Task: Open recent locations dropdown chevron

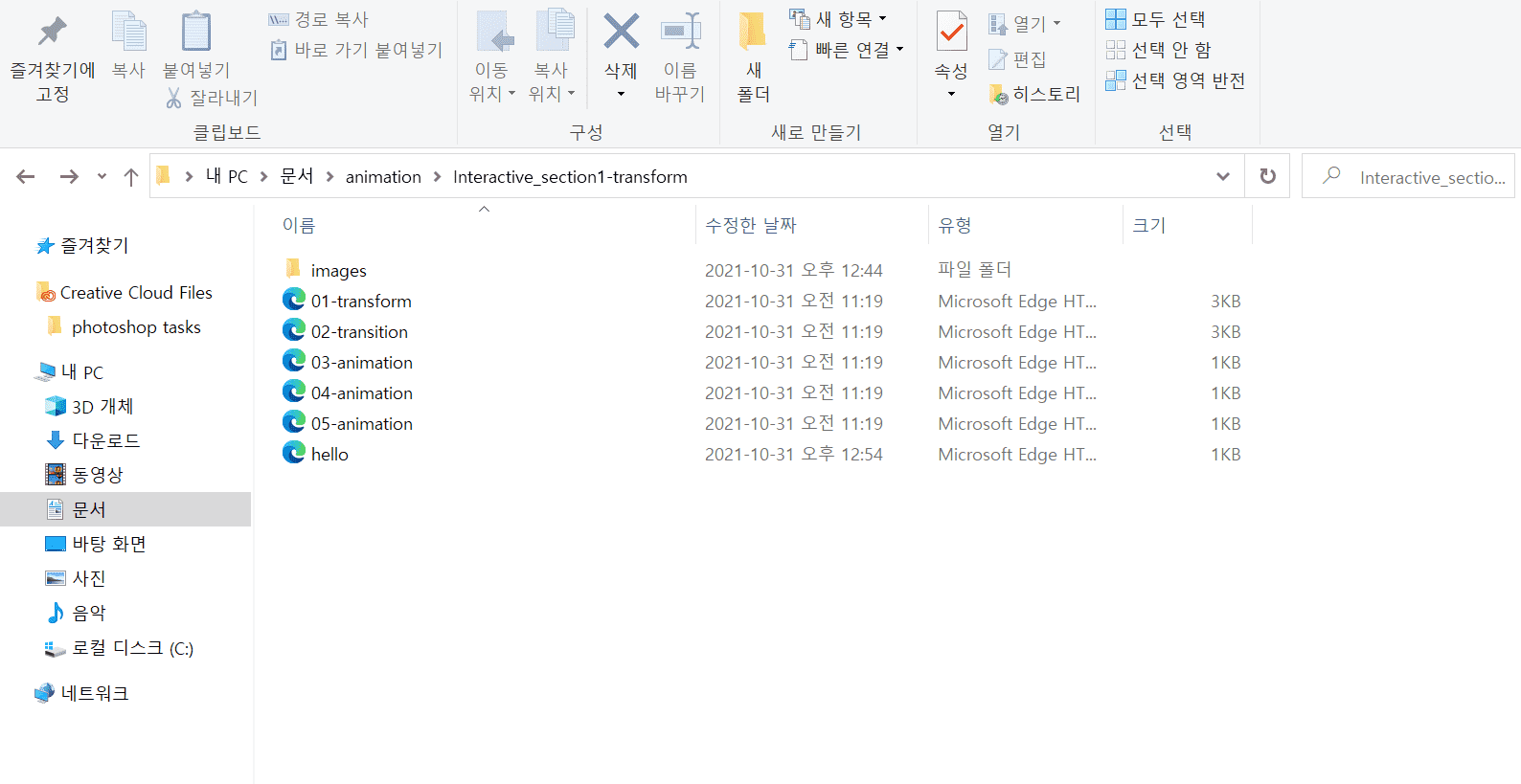Action: tap(102, 176)
